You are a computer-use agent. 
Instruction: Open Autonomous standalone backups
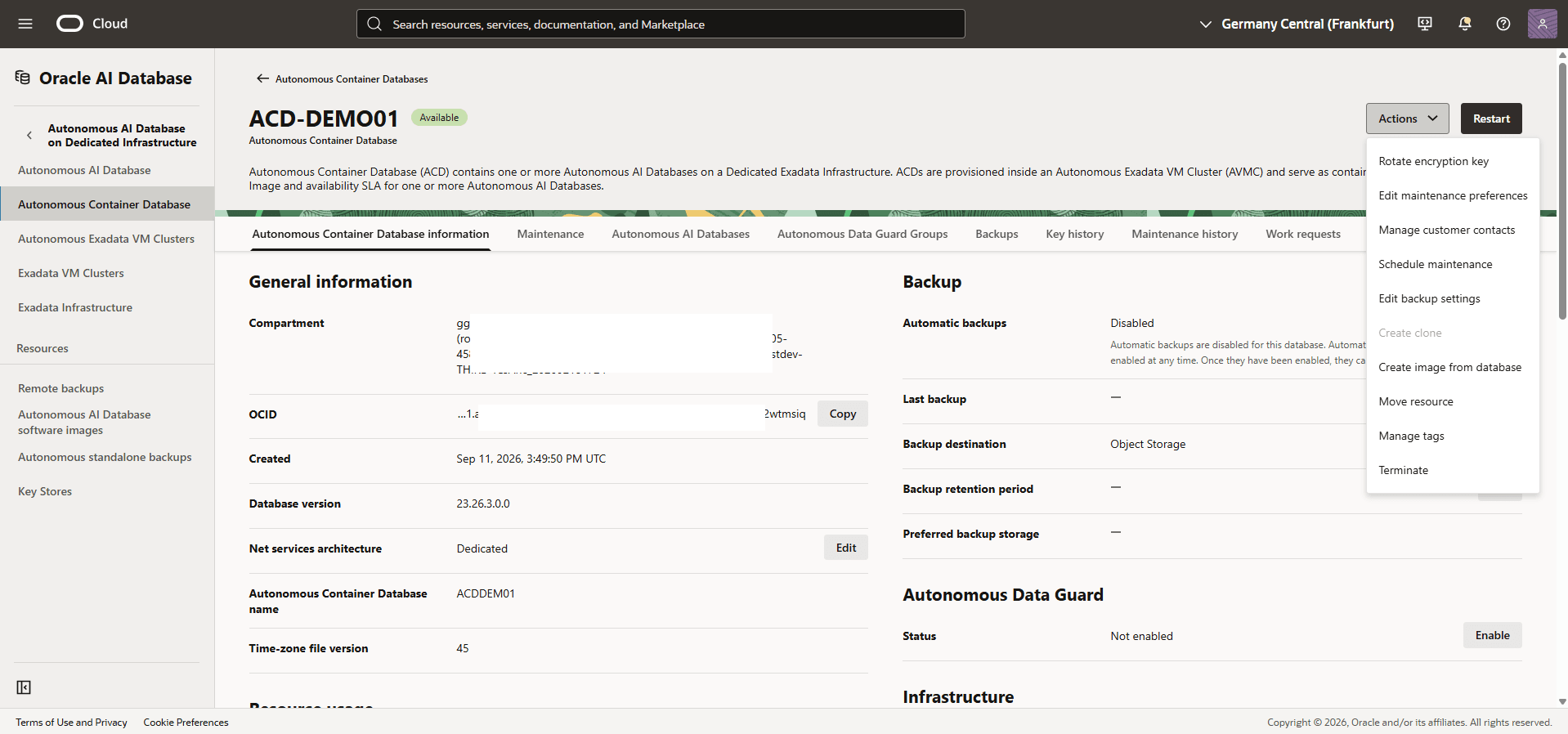105,457
